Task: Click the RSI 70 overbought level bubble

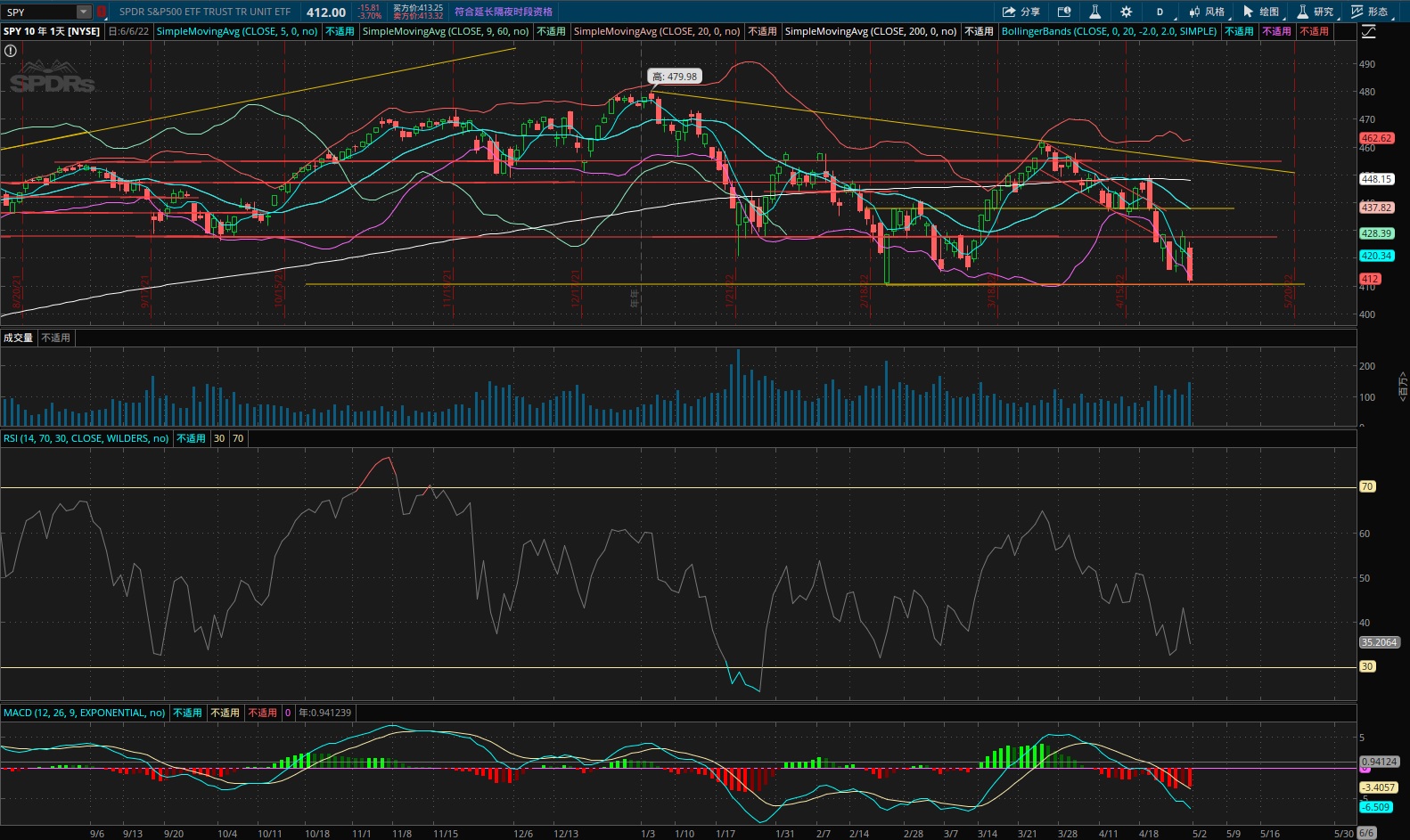Action: tap(1367, 486)
